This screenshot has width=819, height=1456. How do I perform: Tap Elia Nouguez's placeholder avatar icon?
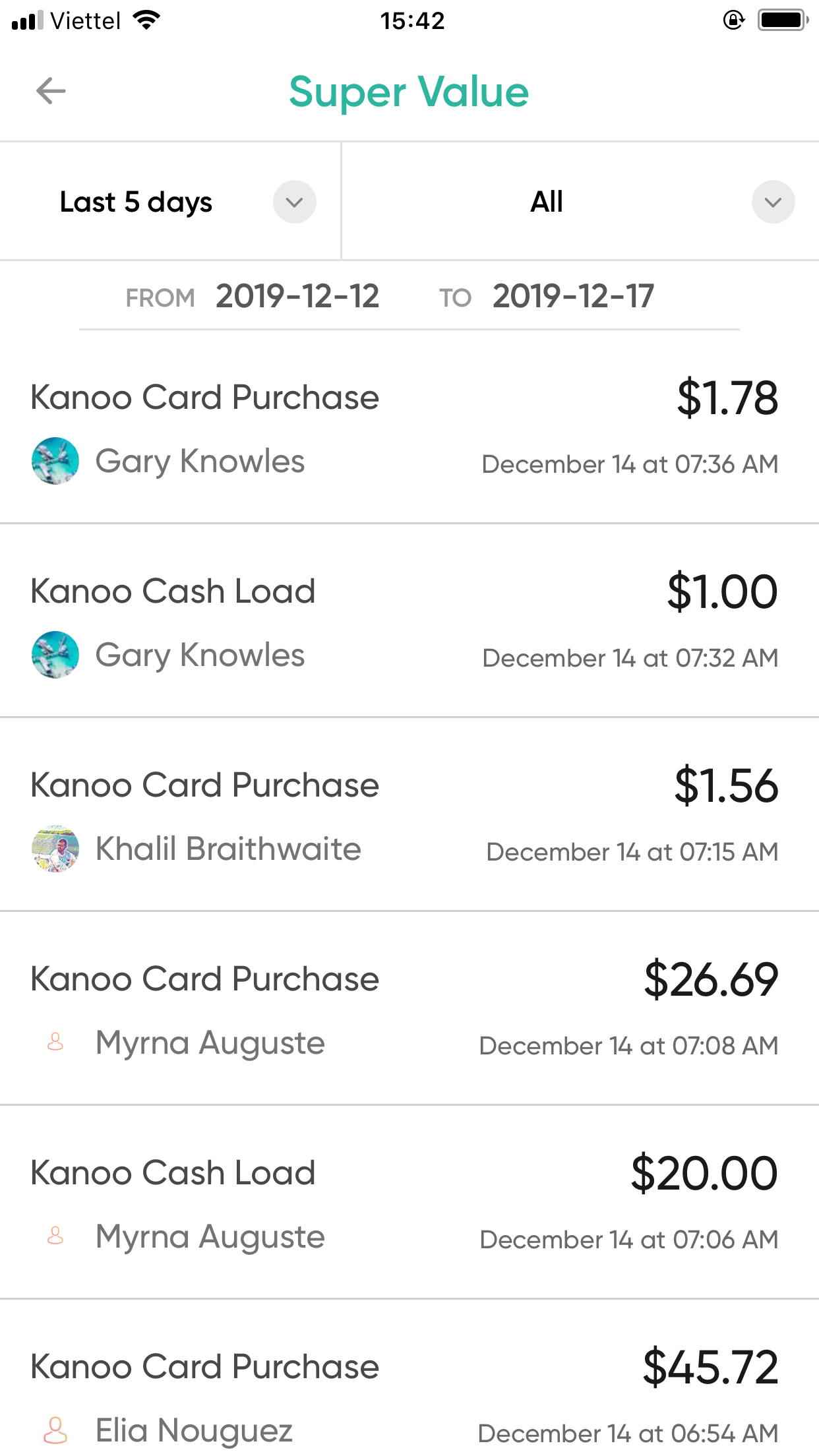coord(55,1430)
